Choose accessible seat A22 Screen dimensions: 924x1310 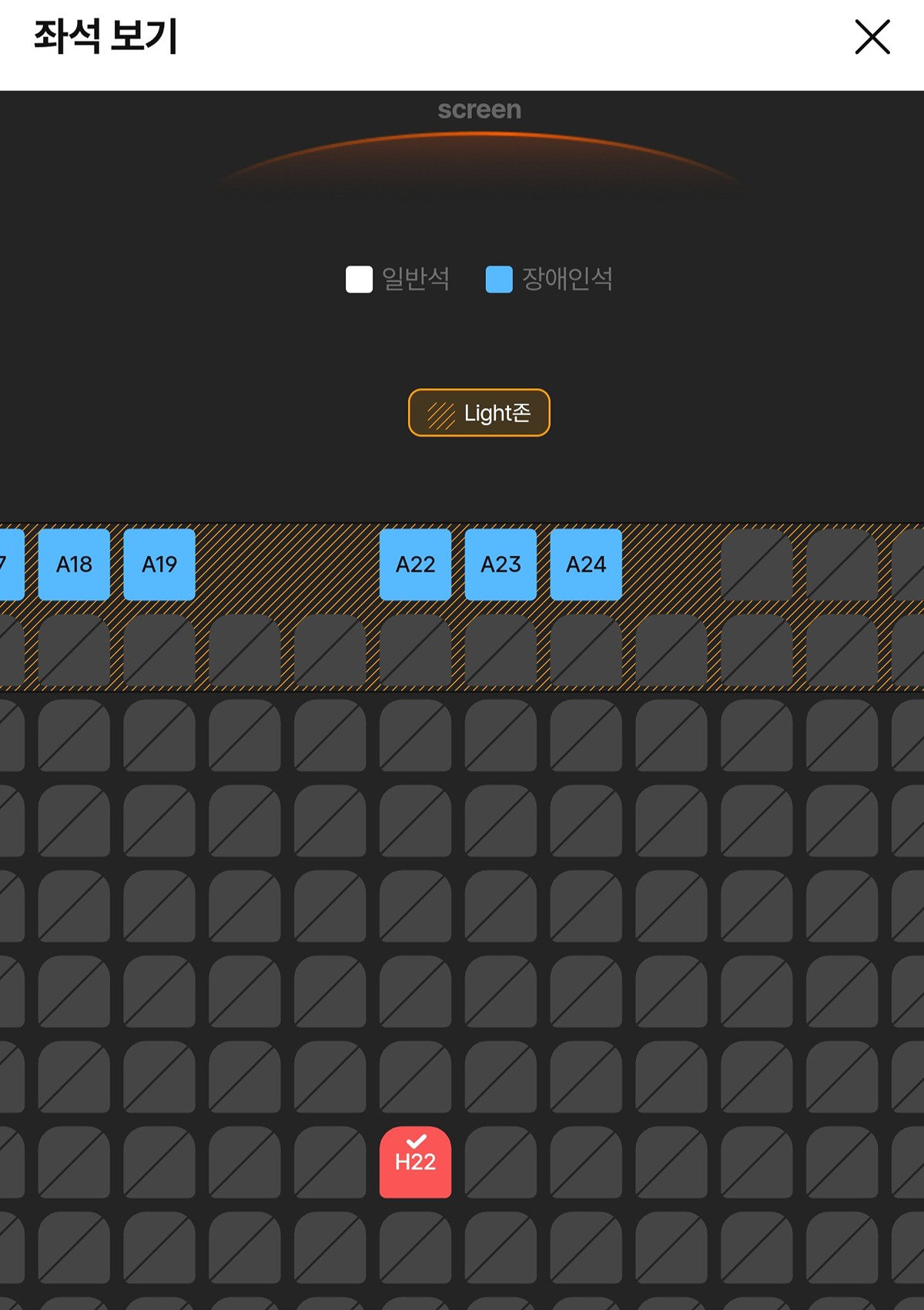coord(416,565)
